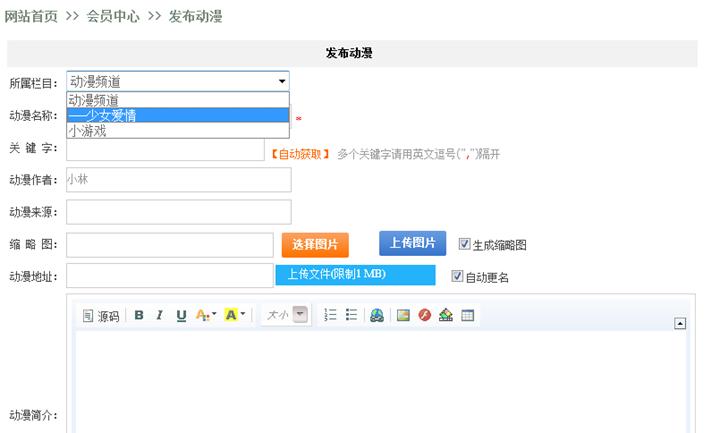Click the insert hyperlink globe icon
The height and width of the screenshot is (433, 720).
(x=377, y=315)
